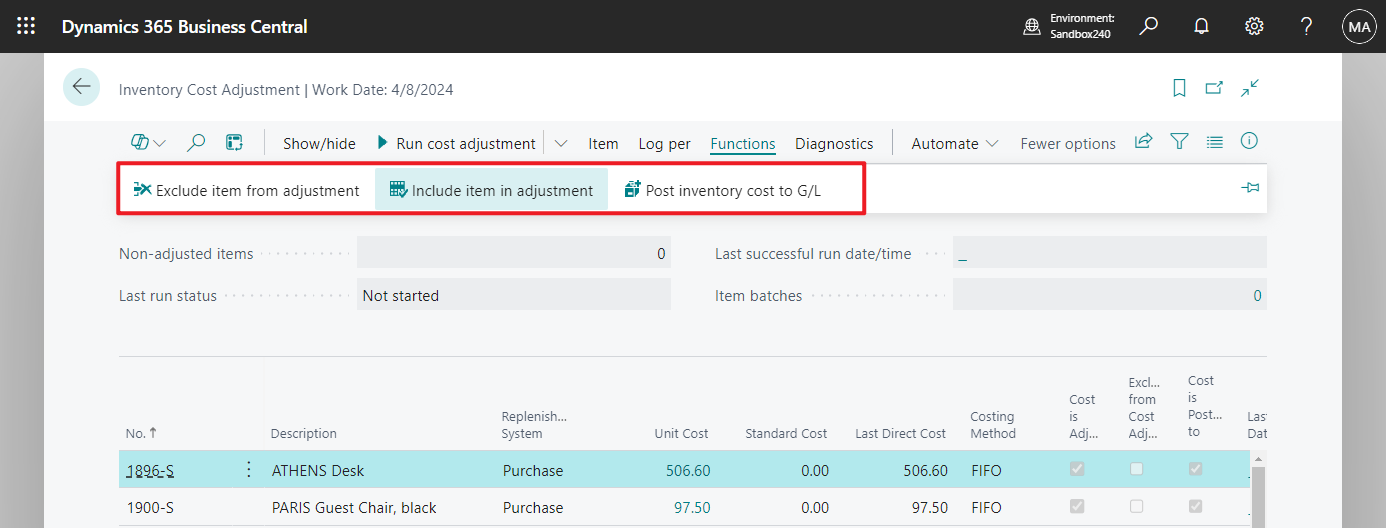Switch list layout view icon
This screenshot has width=1386, height=528.
pyautogui.click(x=1214, y=142)
